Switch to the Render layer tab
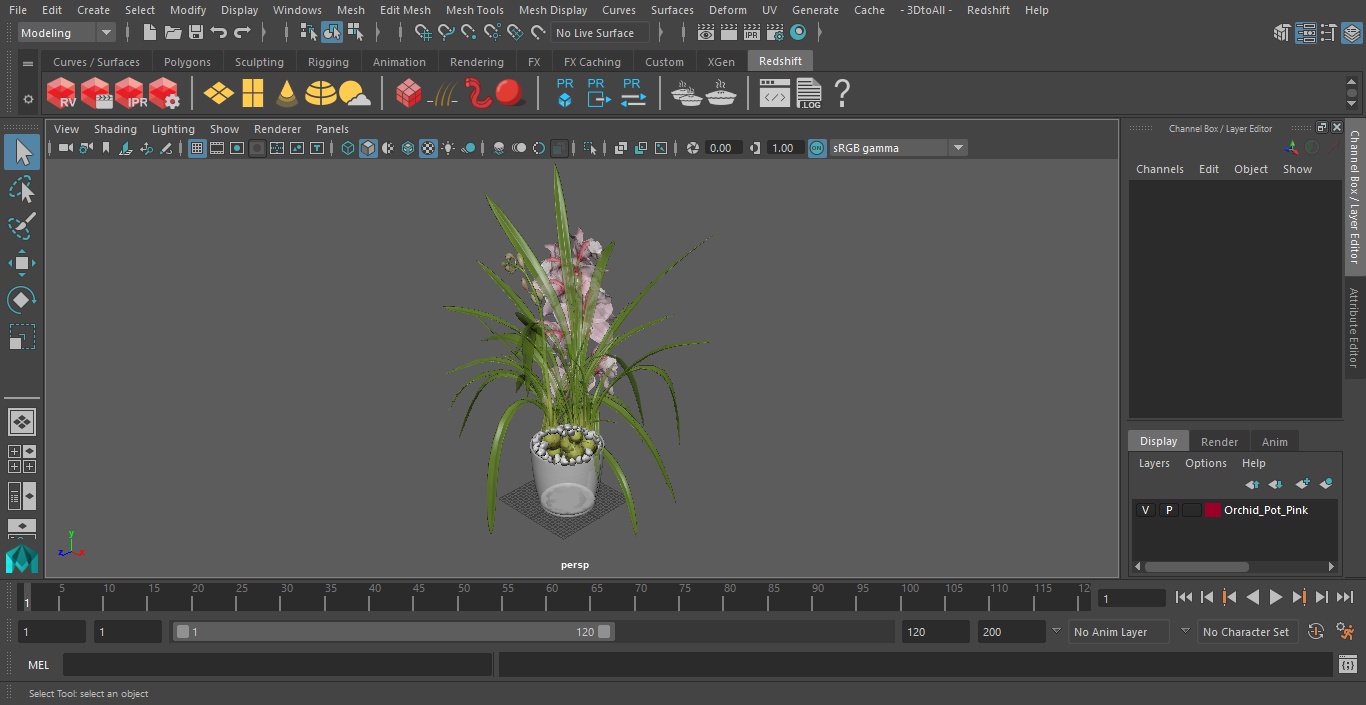1366x705 pixels. (1219, 442)
